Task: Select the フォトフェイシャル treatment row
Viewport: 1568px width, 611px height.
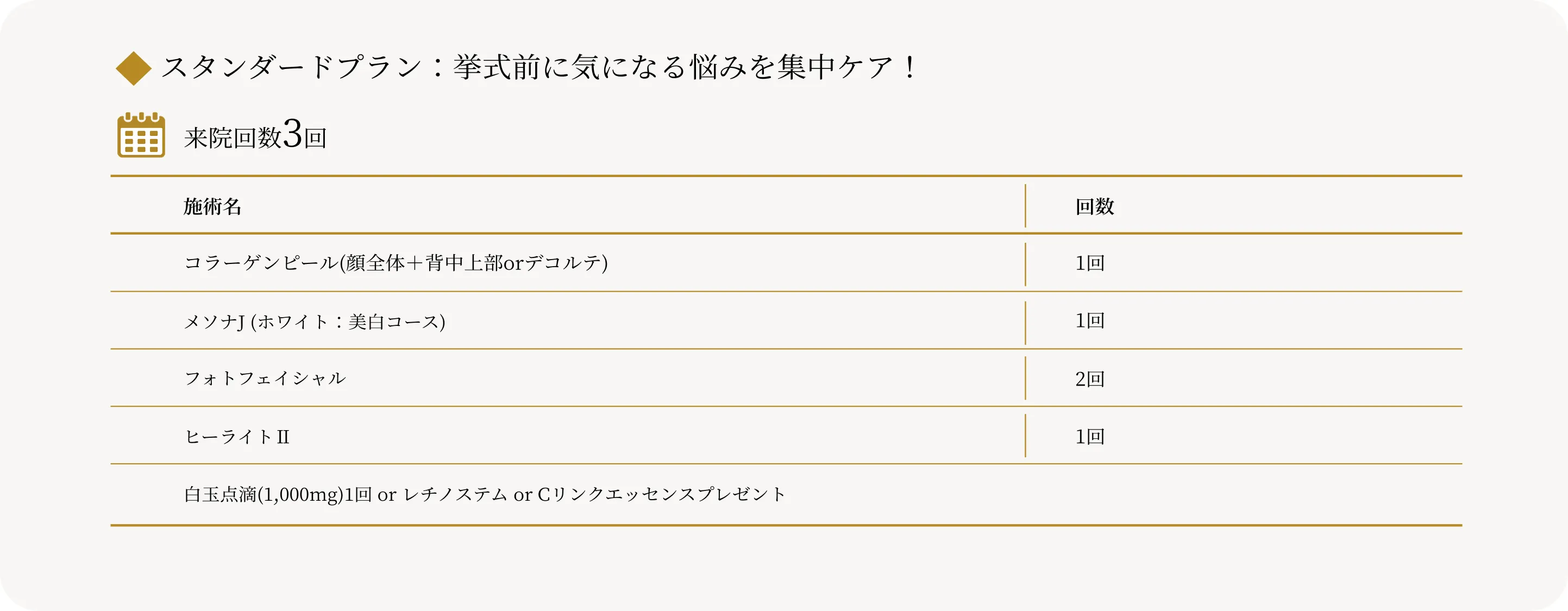Action: tap(265, 379)
